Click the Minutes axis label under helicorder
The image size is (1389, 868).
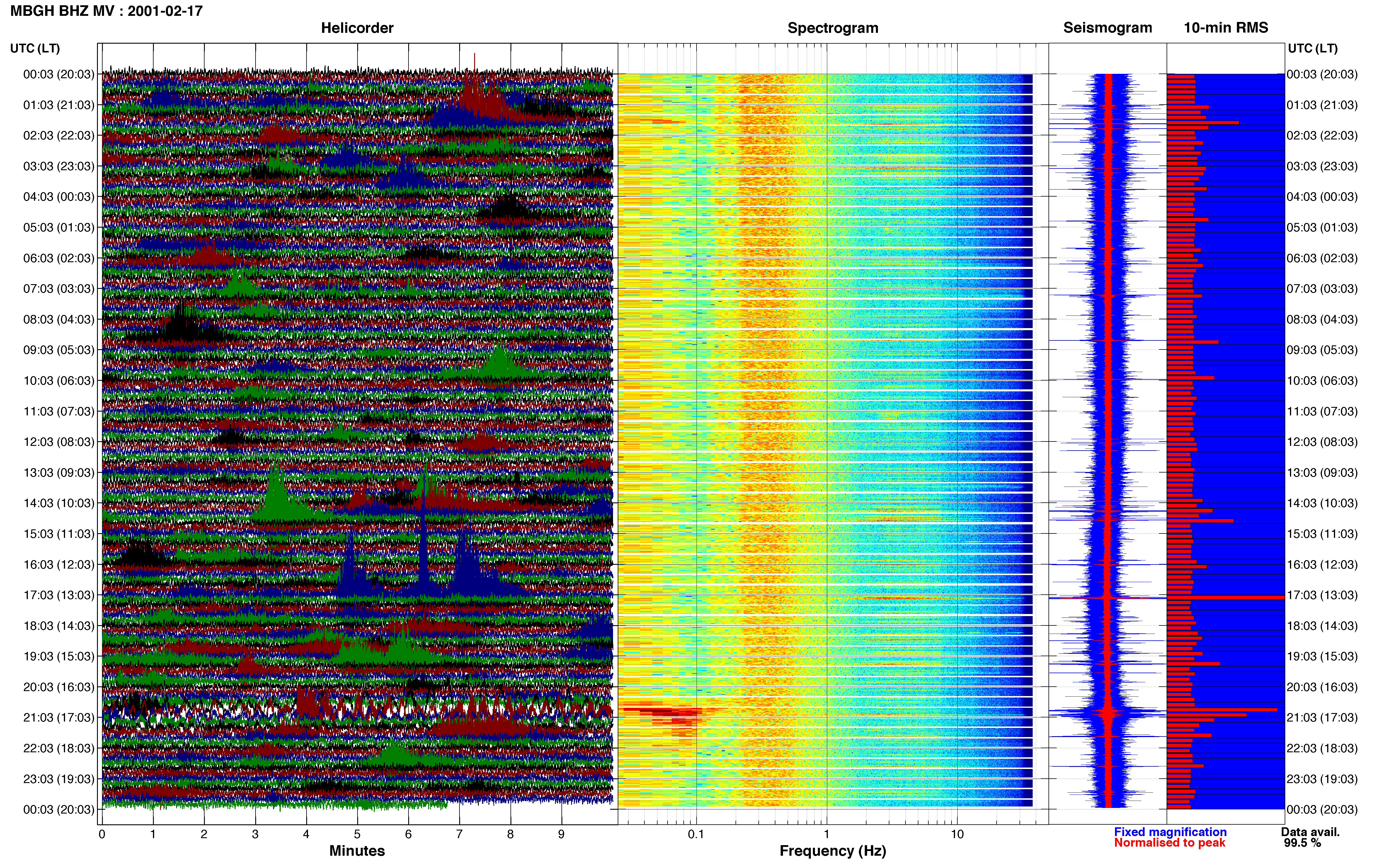(x=357, y=851)
